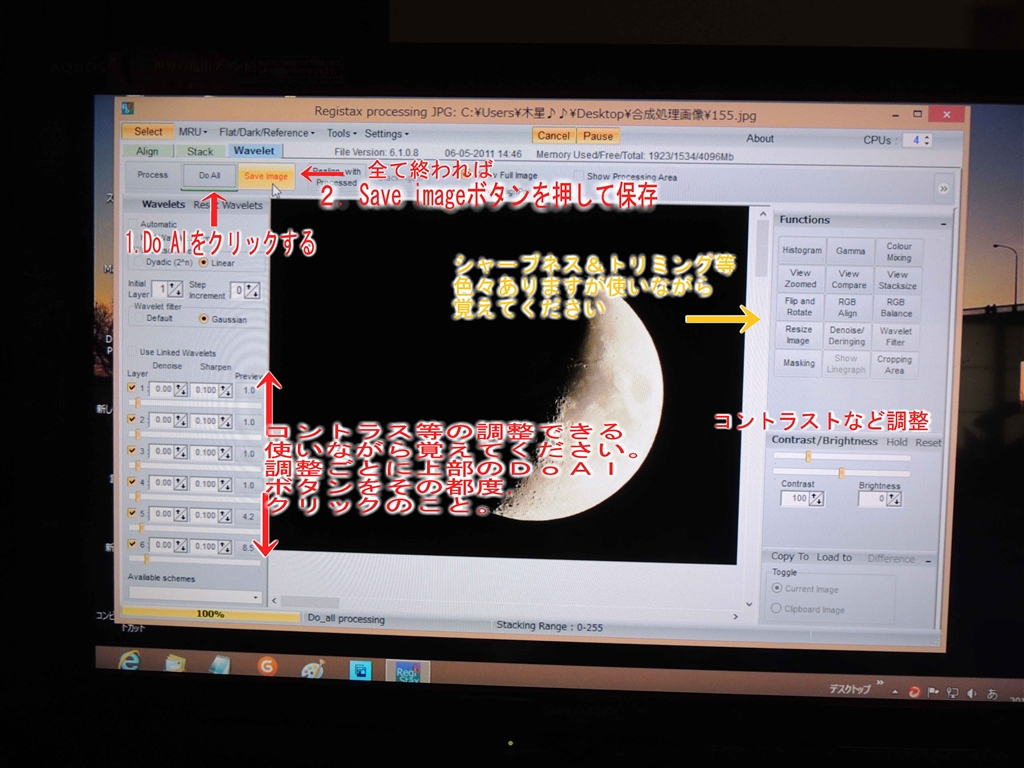The width and height of the screenshot is (1024, 768).
Task: Open RGB Balance function
Action: (895, 308)
